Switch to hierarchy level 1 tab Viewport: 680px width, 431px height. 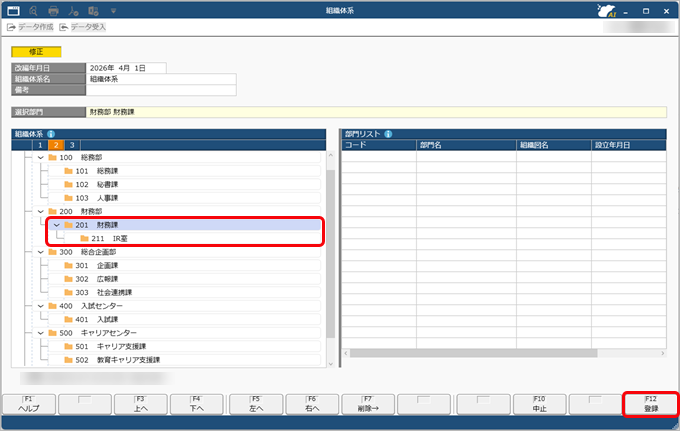click(x=40, y=145)
